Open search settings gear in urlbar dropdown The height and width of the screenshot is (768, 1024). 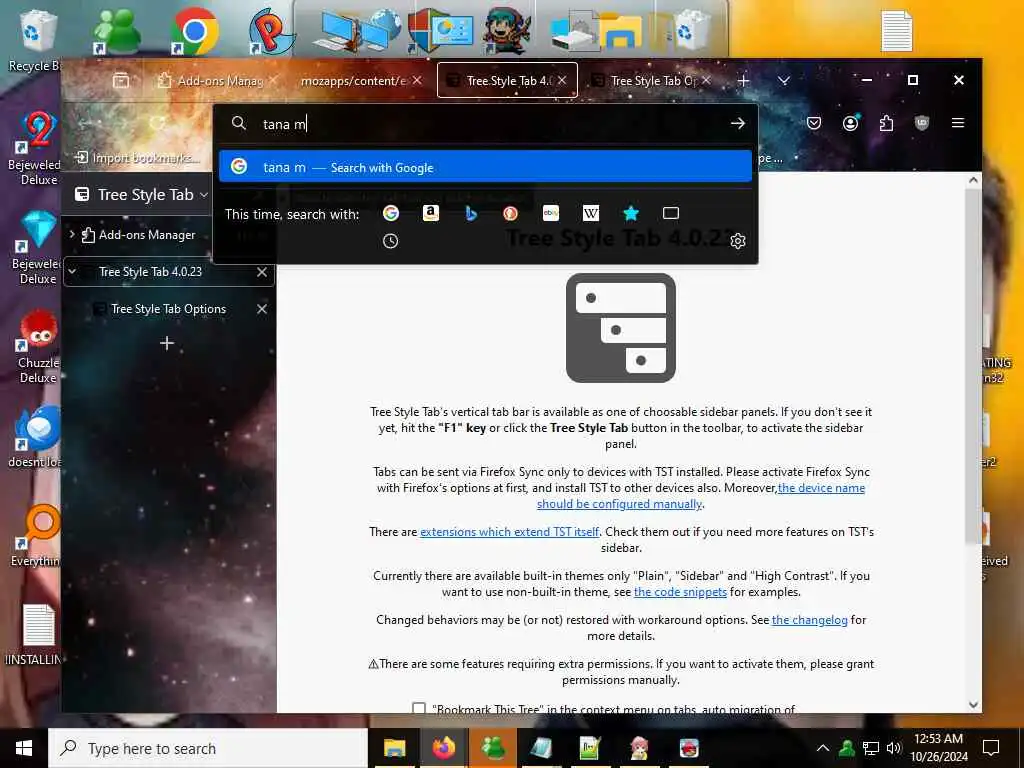tap(738, 241)
